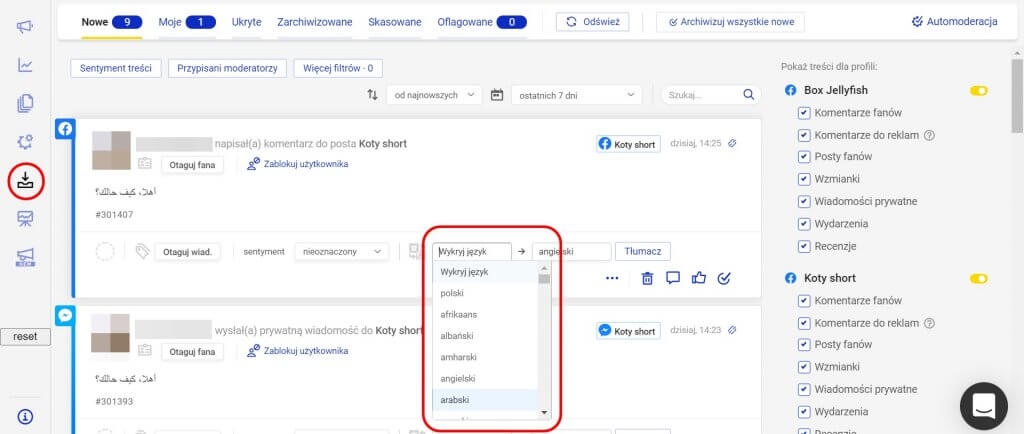Click the Messenger badge on the second message card
Viewport: 1024px width, 434px height.
(x=65, y=316)
